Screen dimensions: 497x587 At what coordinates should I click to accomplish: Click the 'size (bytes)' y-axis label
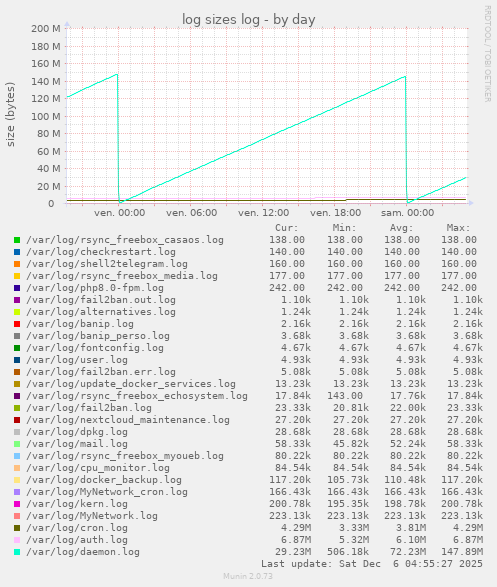10,115
